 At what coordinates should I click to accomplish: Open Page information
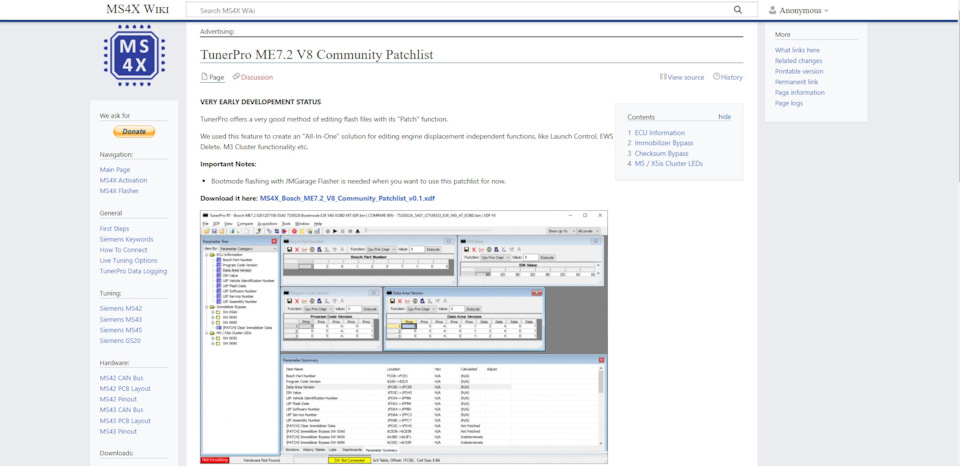click(800, 92)
